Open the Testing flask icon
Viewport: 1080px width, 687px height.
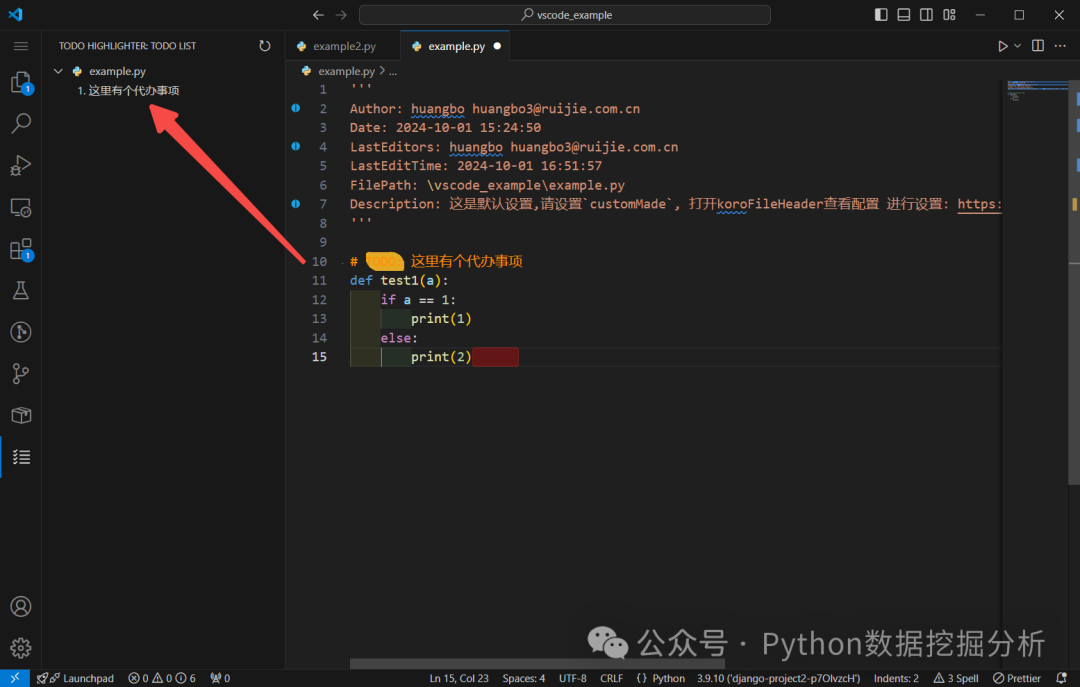(x=21, y=291)
